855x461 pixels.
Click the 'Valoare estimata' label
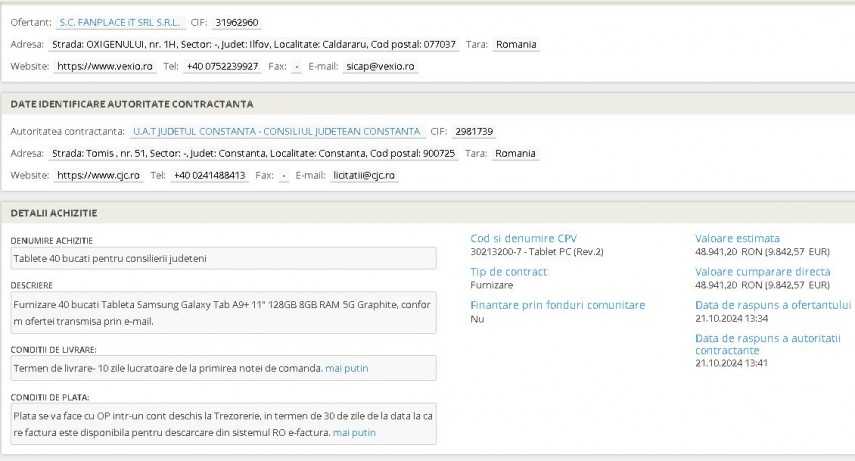[x=737, y=238]
